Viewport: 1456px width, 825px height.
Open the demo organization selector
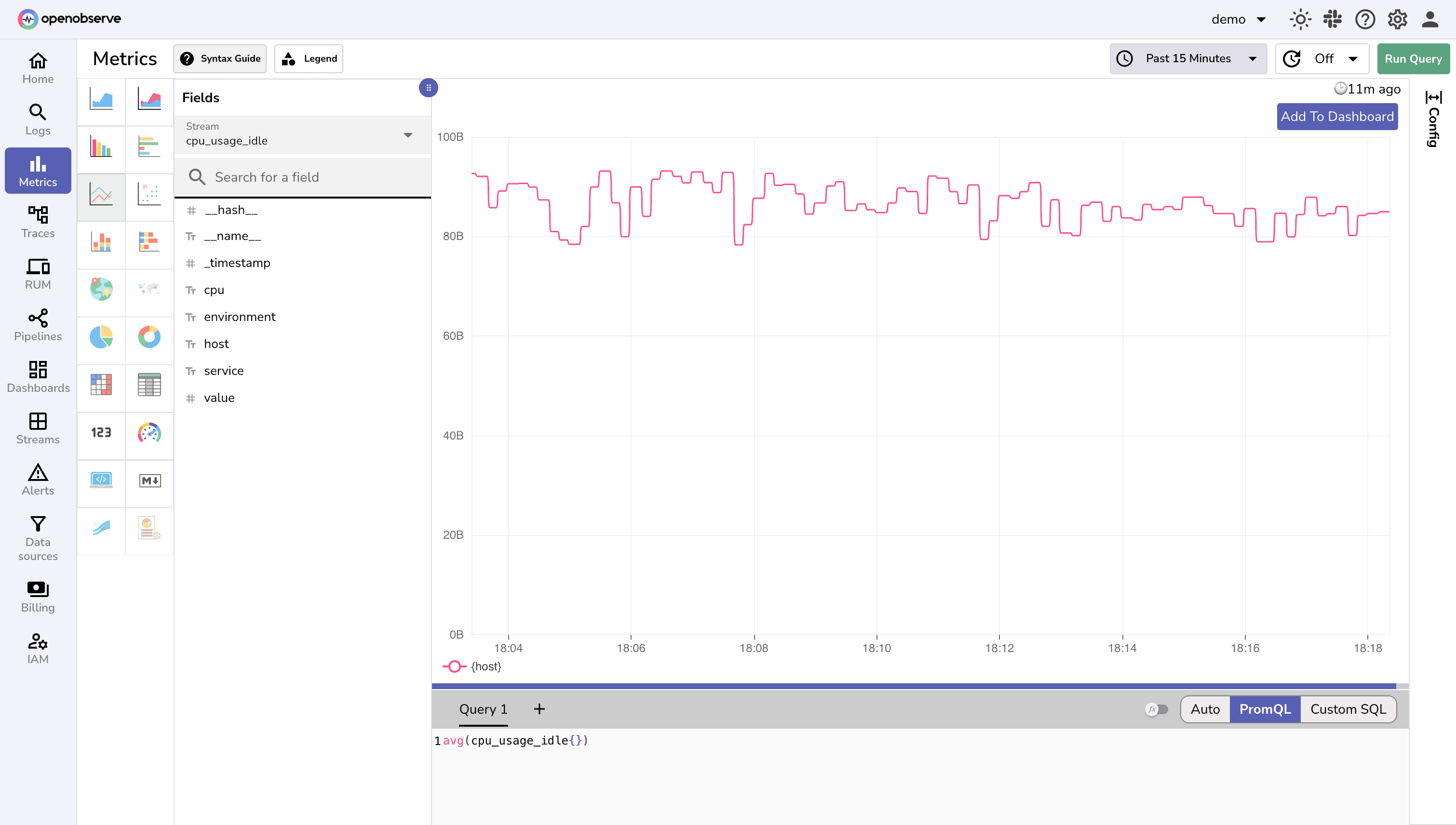click(x=1239, y=19)
